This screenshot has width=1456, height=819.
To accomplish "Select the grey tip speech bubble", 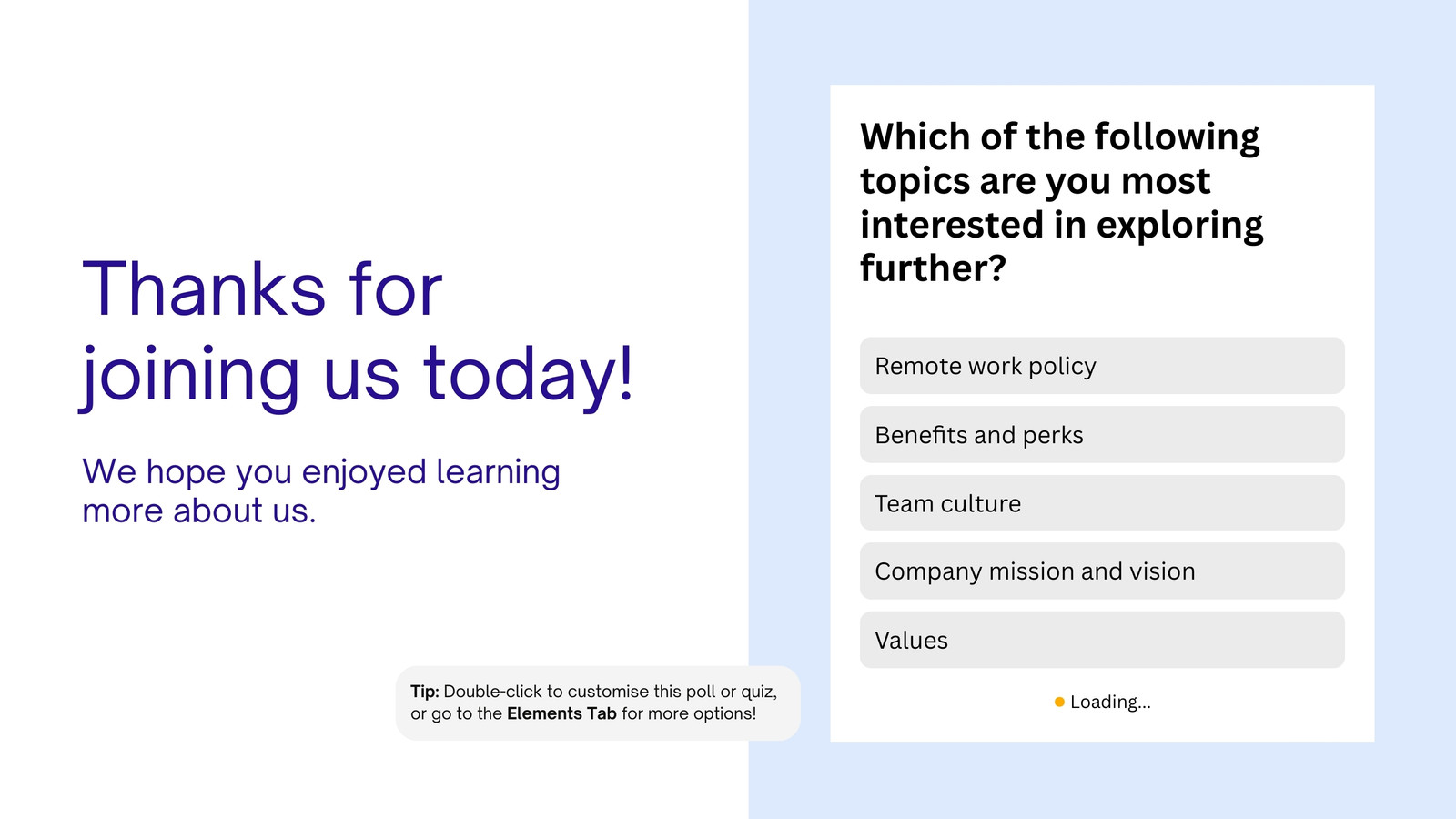I will [x=598, y=703].
